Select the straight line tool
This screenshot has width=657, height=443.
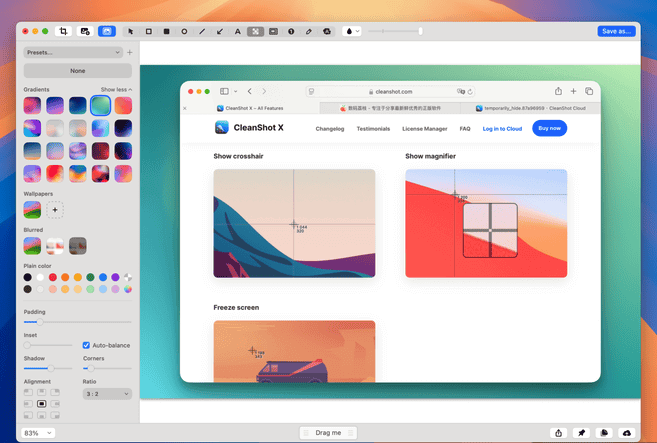202,31
